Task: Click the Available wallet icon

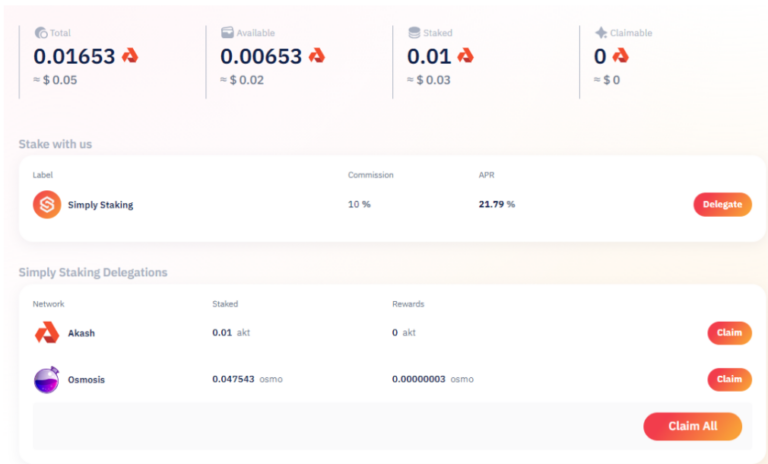Action: tap(227, 33)
